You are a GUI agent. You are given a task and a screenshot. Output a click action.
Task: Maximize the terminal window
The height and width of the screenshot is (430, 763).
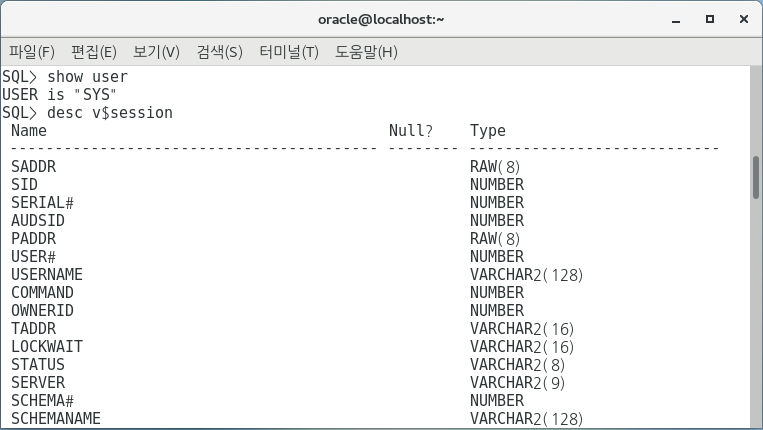point(709,19)
